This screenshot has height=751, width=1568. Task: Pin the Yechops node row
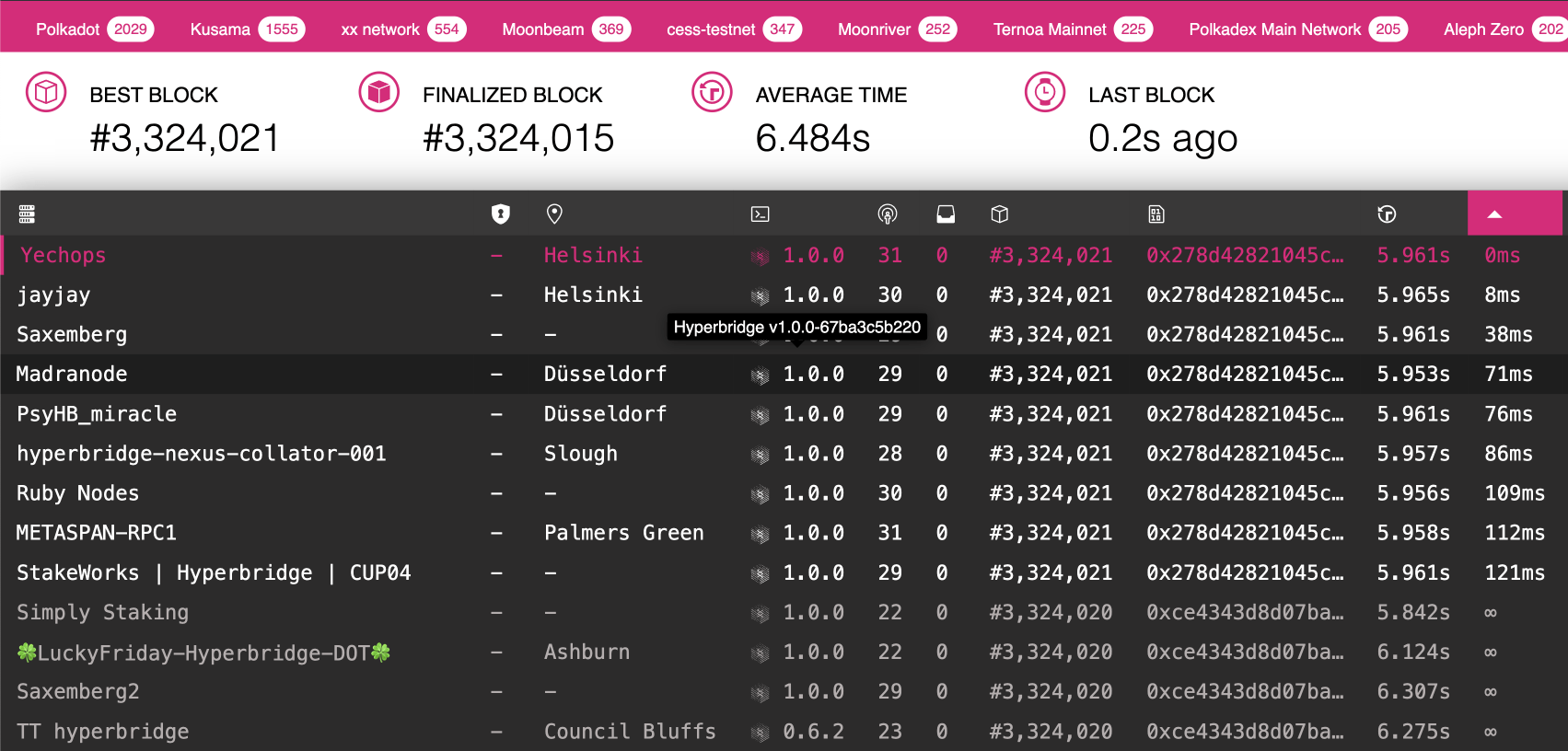64,256
